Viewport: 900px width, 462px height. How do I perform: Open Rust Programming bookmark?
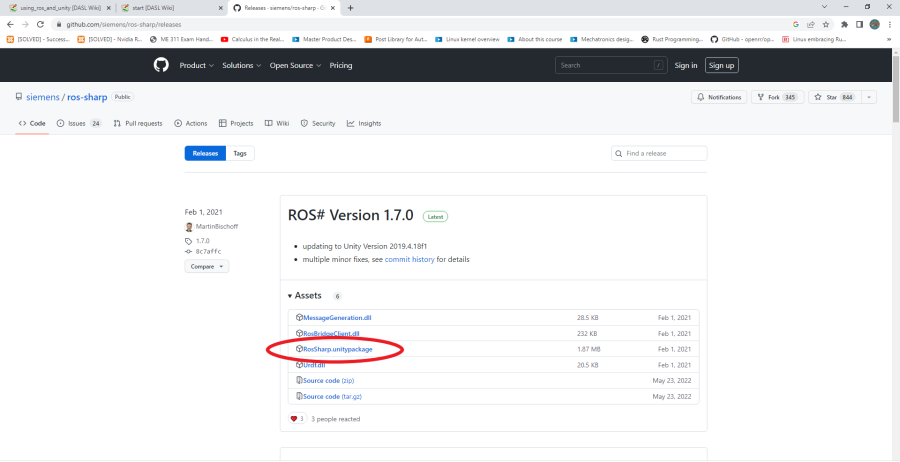click(x=672, y=40)
